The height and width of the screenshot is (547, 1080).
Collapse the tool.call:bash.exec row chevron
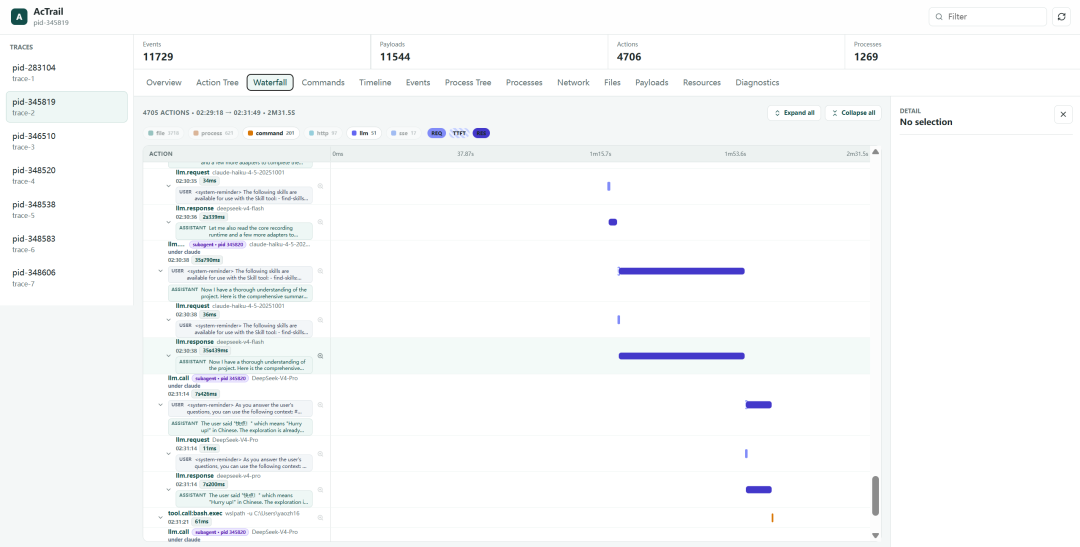pyautogui.click(x=161, y=517)
